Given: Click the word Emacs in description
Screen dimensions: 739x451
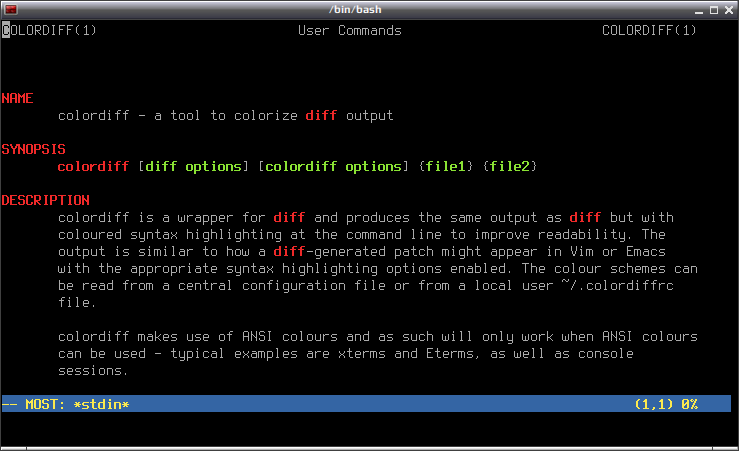Looking at the screenshot, I should click(x=645, y=251).
